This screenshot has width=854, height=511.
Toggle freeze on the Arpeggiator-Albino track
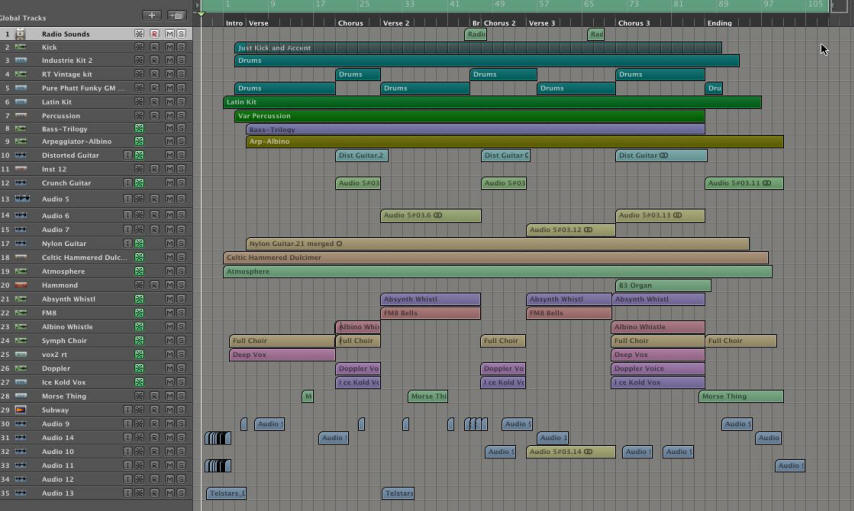(139, 141)
